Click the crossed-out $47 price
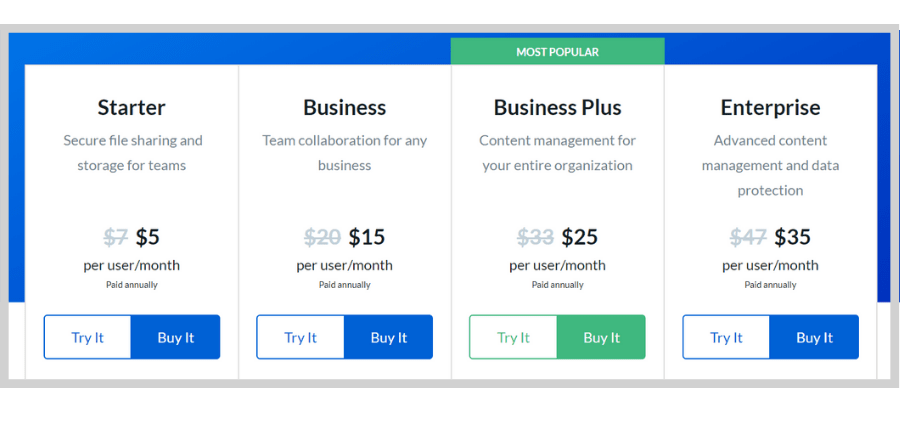 click(x=748, y=237)
